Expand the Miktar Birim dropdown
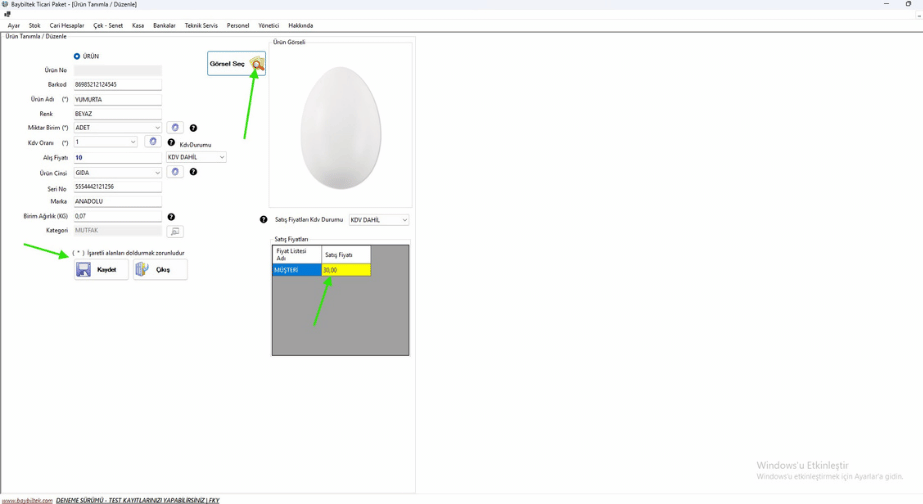Image resolution: width=923 pixels, height=504 pixels. [157, 128]
